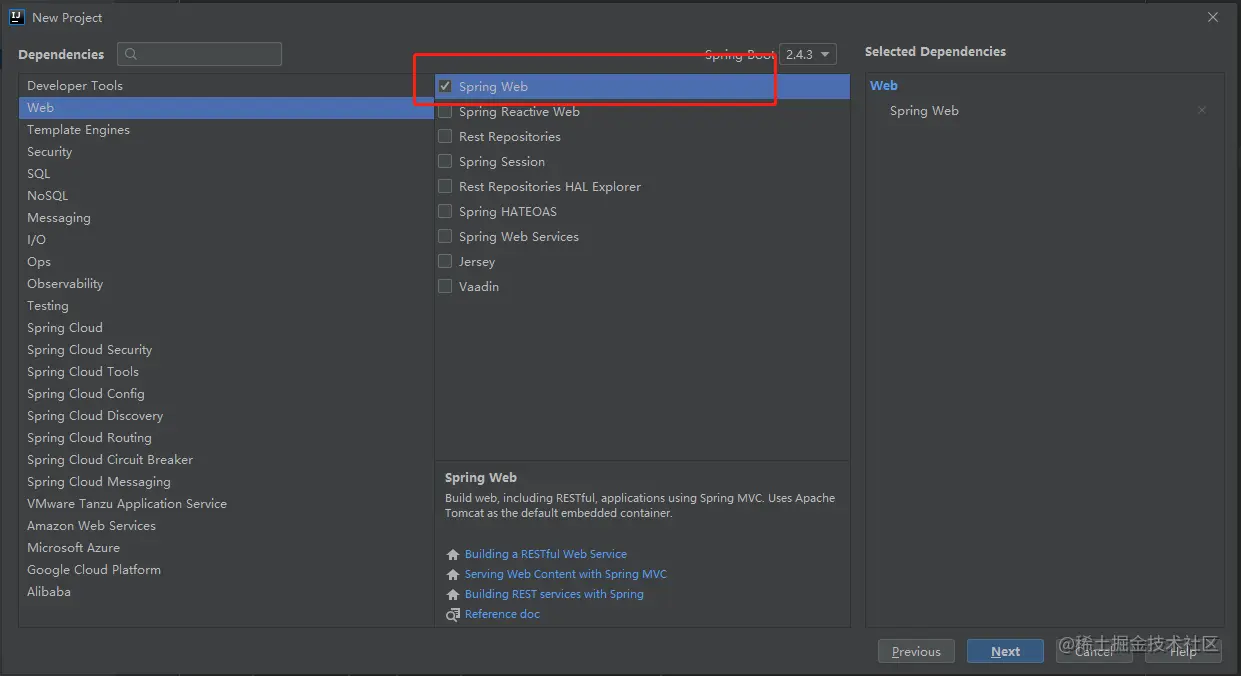Select the Spring Cloud Discovery category
The width and height of the screenshot is (1241, 676).
tap(95, 416)
